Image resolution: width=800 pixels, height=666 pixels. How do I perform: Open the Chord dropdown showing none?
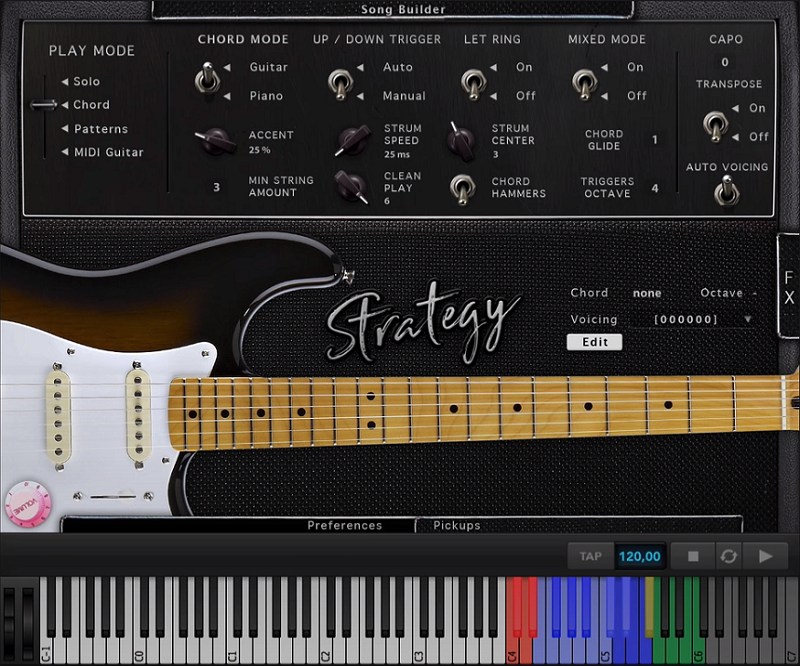click(647, 292)
